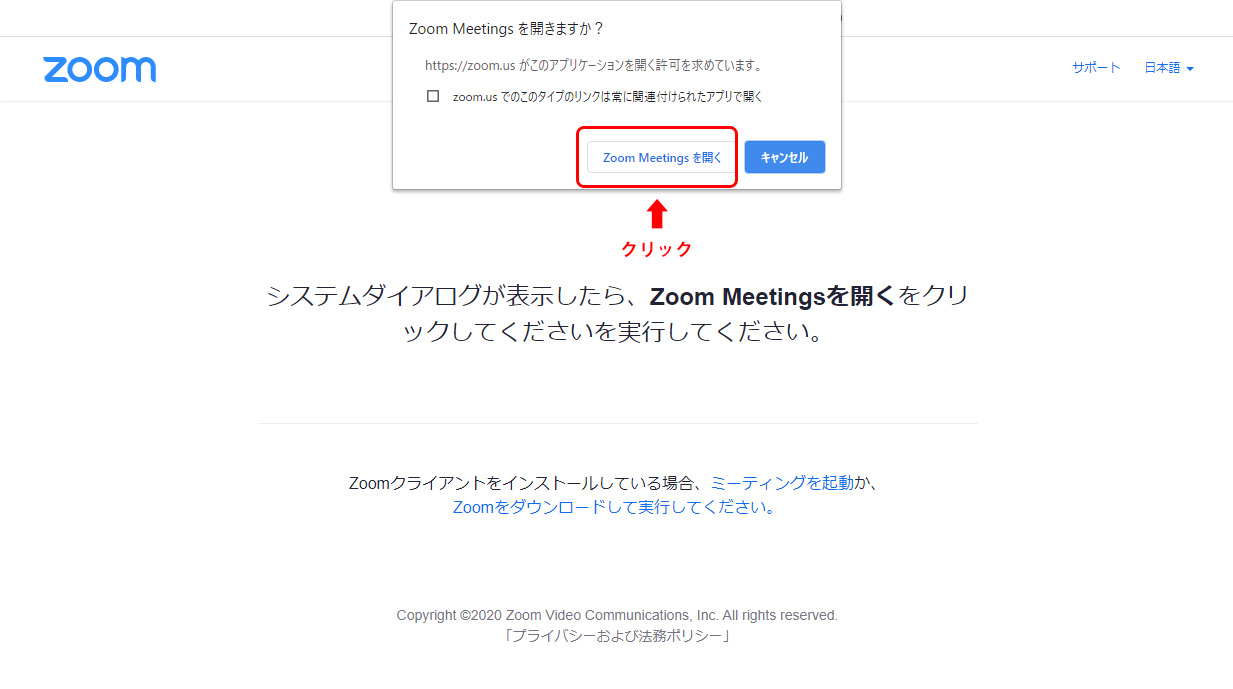Screen dimensions: 1233x689
Task: Click the https://zoom.us permission request text
Action: (x=594, y=65)
